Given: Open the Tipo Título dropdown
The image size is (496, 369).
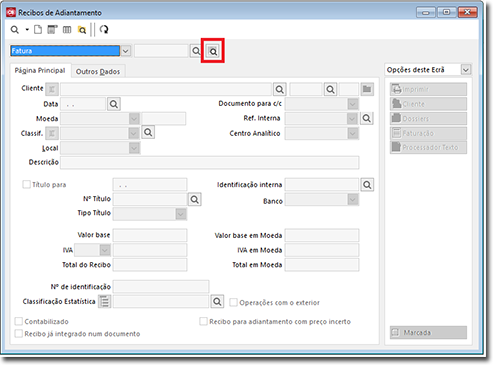Looking at the screenshot, I should [x=181, y=214].
